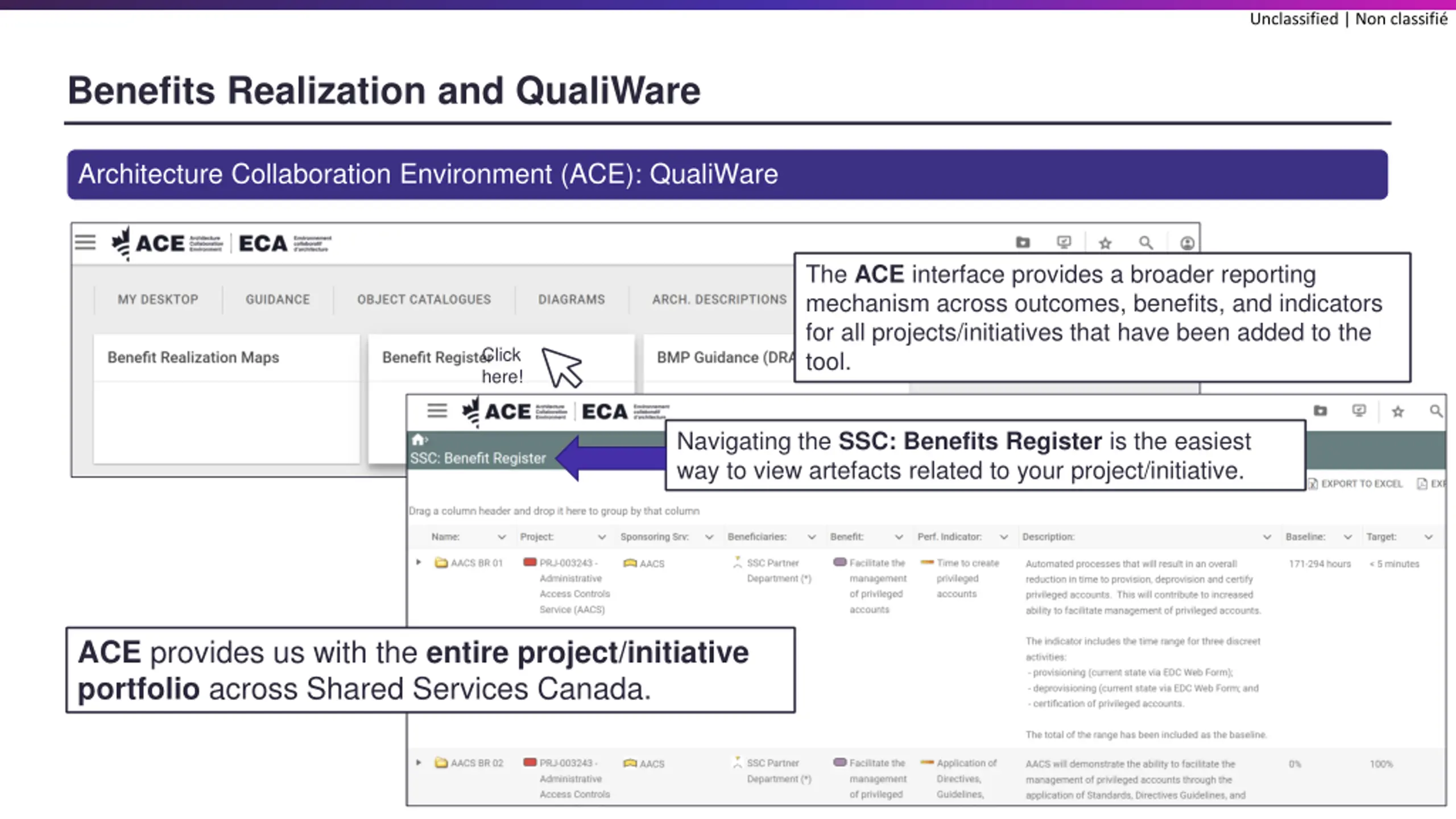Switch to the DIAGRAMS tab
The width and height of the screenshot is (1456, 819).
[572, 299]
